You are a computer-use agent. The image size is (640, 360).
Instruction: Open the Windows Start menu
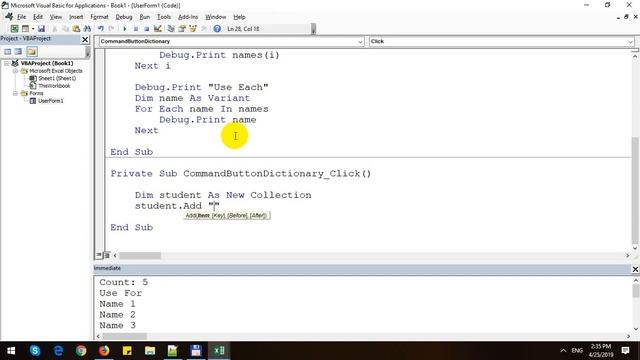[x=11, y=351]
